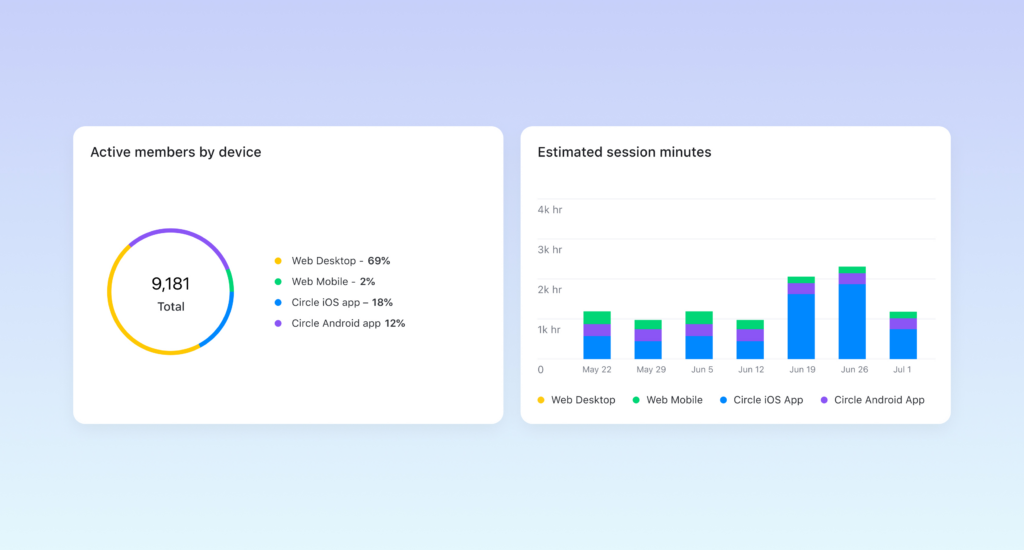
Task: Click the Jun 5 bar in chart
Action: coord(699,335)
